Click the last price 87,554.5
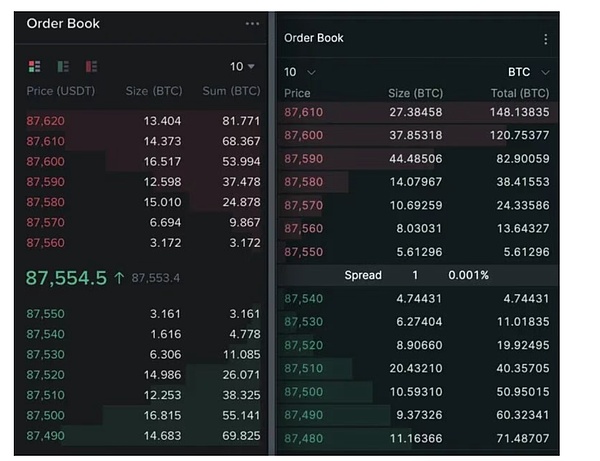The height and width of the screenshot is (461, 600). (x=66, y=277)
